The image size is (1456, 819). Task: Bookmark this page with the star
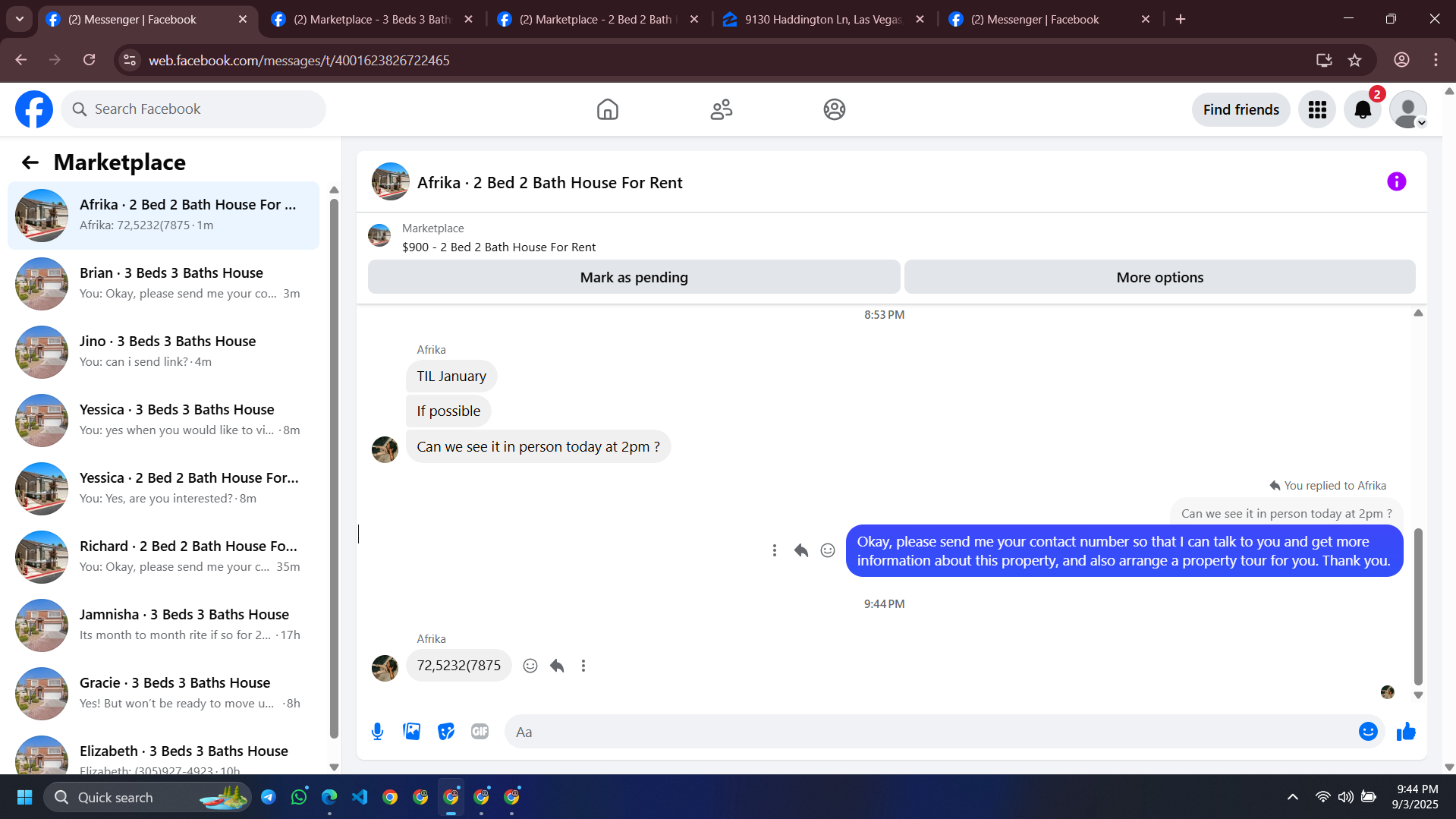(x=1355, y=60)
